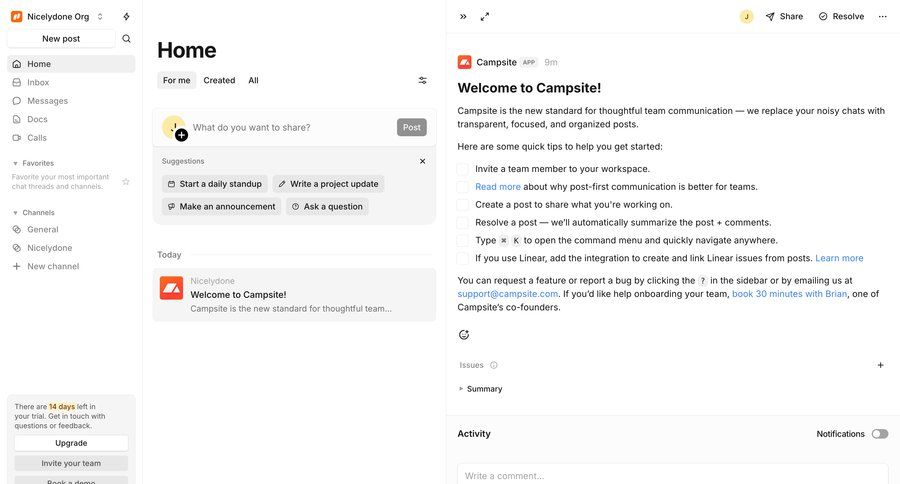900x484 pixels.
Task: Check the Resolve a post checkbox
Action: [462, 222]
